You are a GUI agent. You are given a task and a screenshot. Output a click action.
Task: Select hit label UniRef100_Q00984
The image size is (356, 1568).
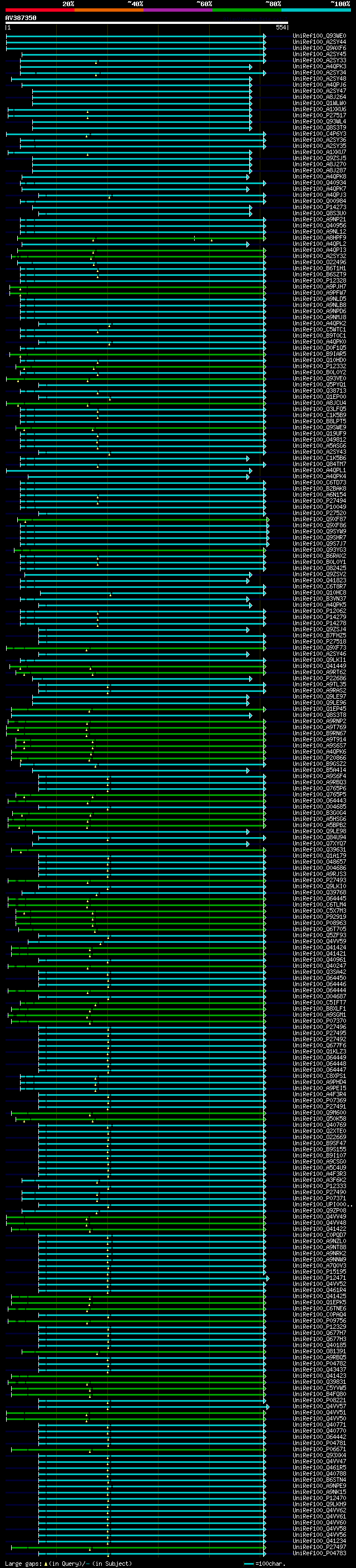tap(319, 201)
